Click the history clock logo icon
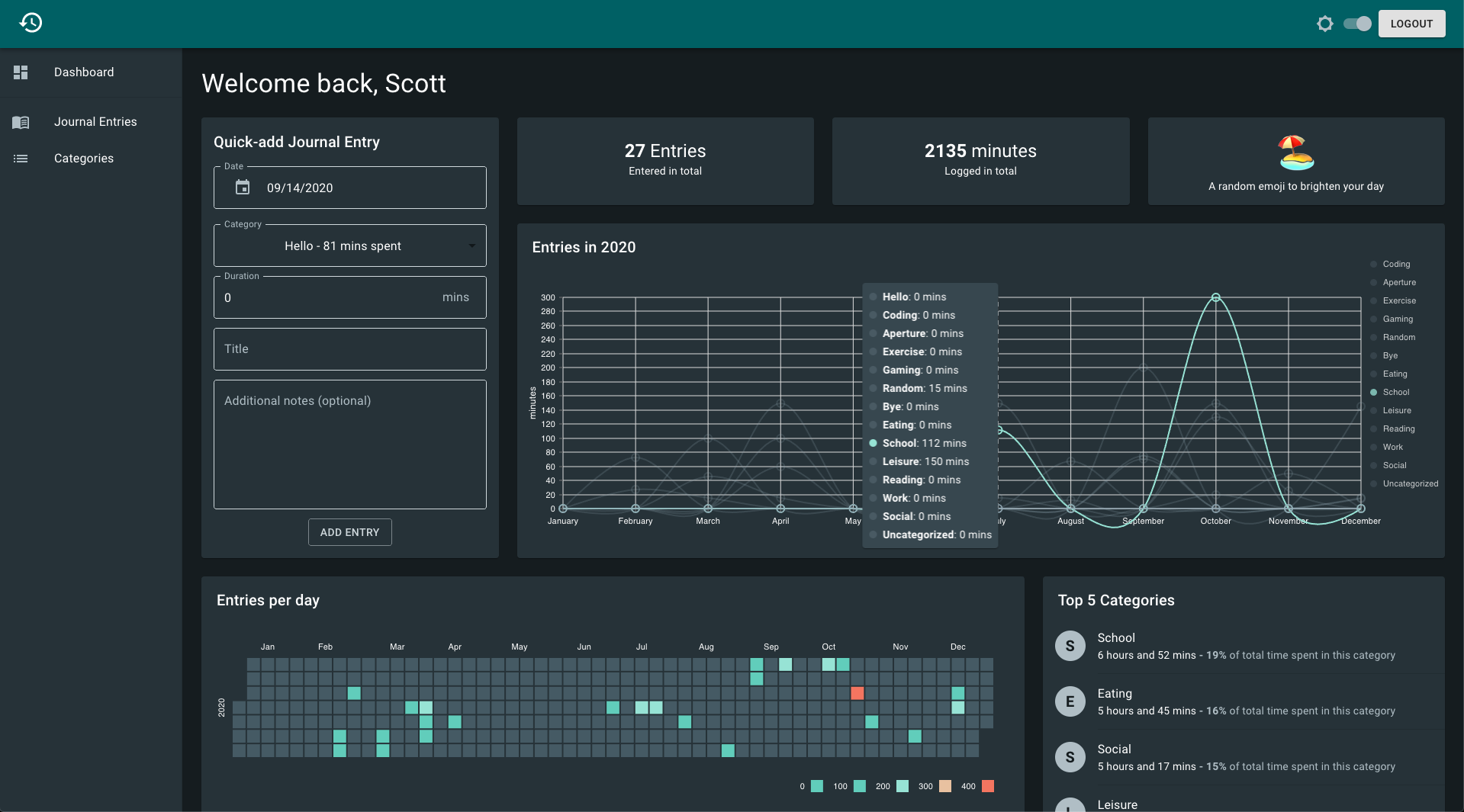This screenshot has height=812, width=1464. 31,23
